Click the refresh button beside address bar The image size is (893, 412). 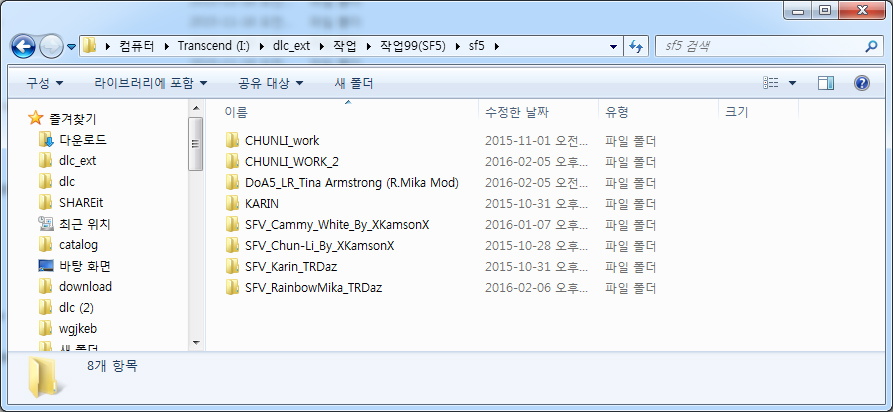(635, 46)
